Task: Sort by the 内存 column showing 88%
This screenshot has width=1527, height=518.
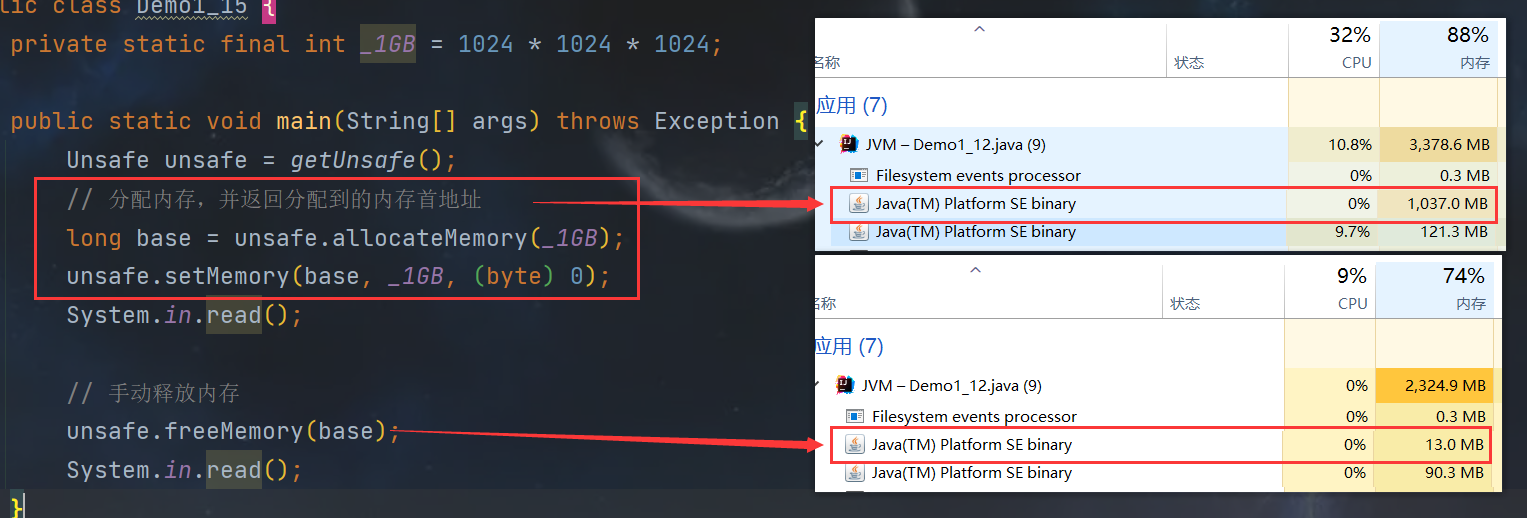Action: pyautogui.click(x=1467, y=47)
